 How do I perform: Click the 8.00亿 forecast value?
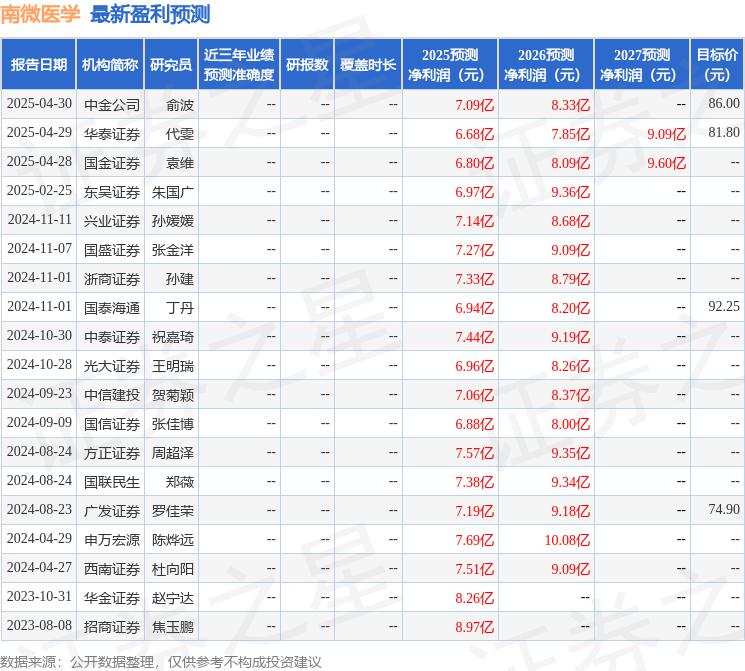point(570,424)
